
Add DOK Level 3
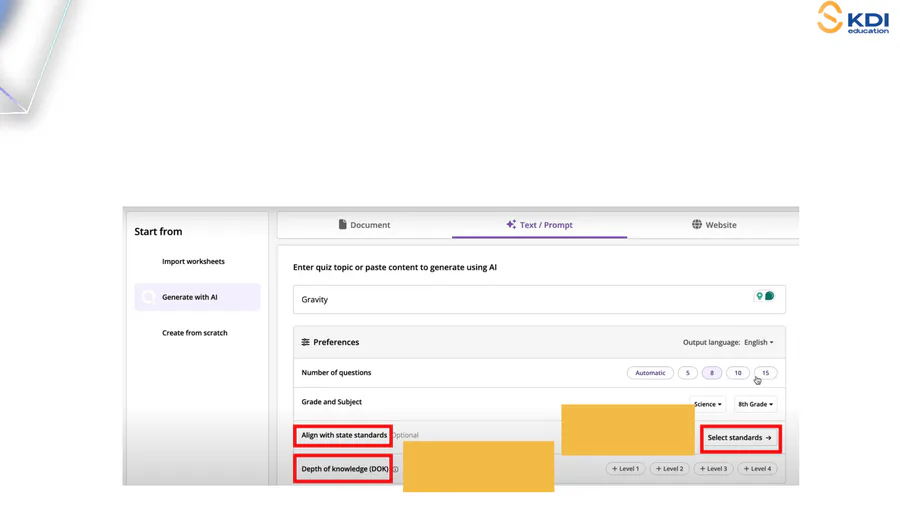tap(713, 469)
